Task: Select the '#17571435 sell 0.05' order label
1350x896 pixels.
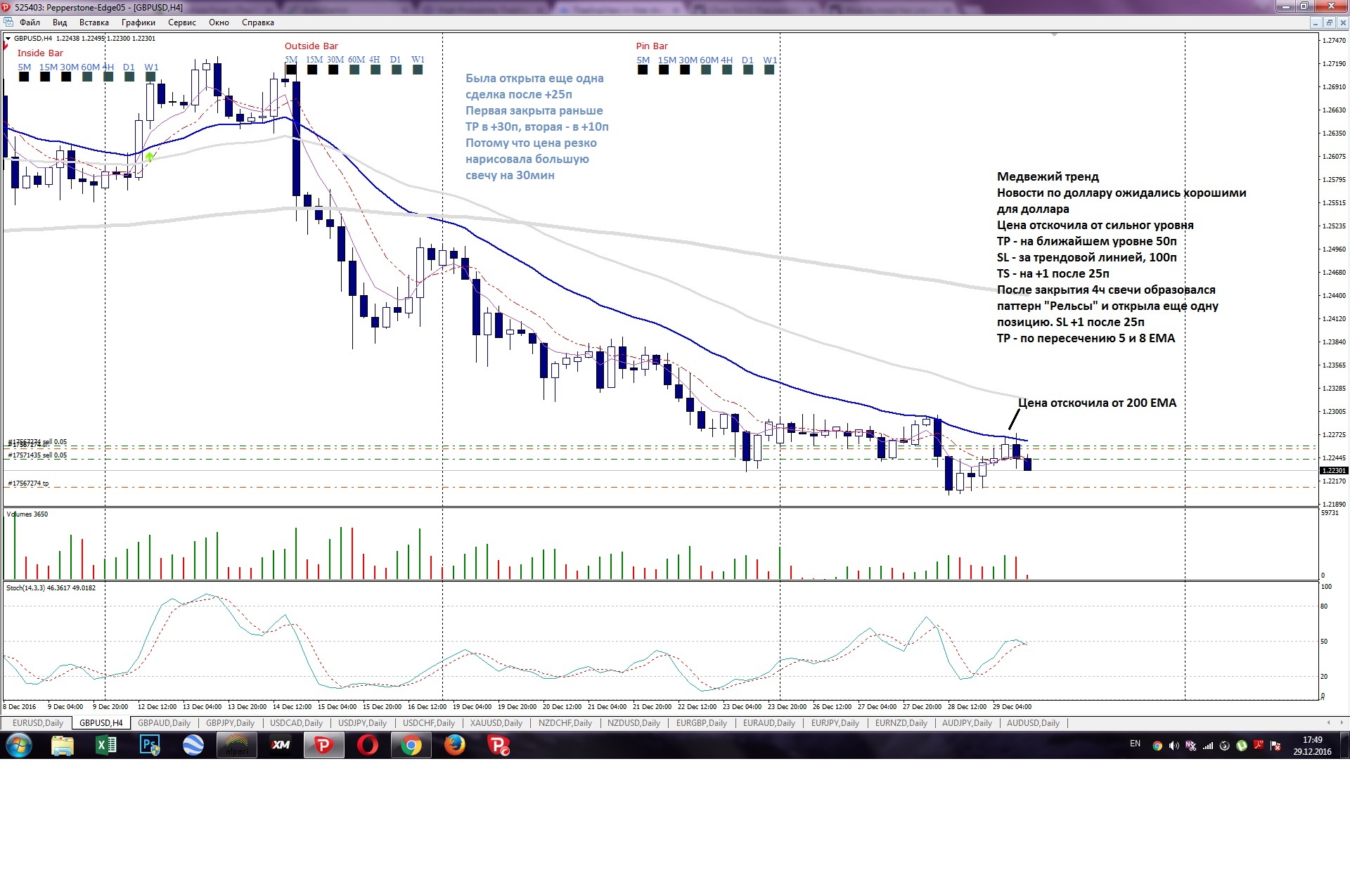Action: 37,455
